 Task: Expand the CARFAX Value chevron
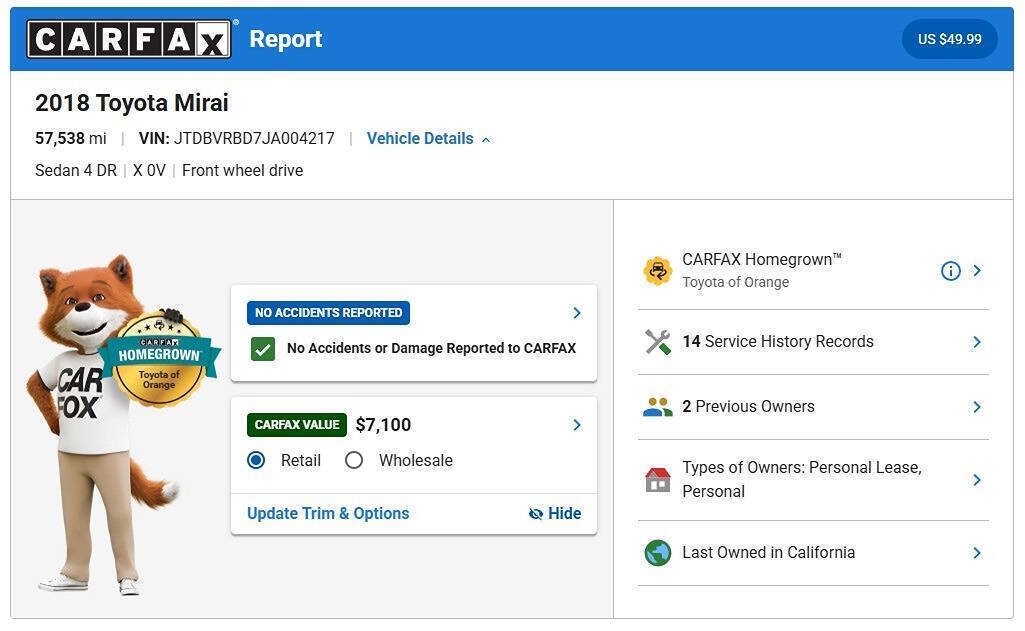point(577,425)
